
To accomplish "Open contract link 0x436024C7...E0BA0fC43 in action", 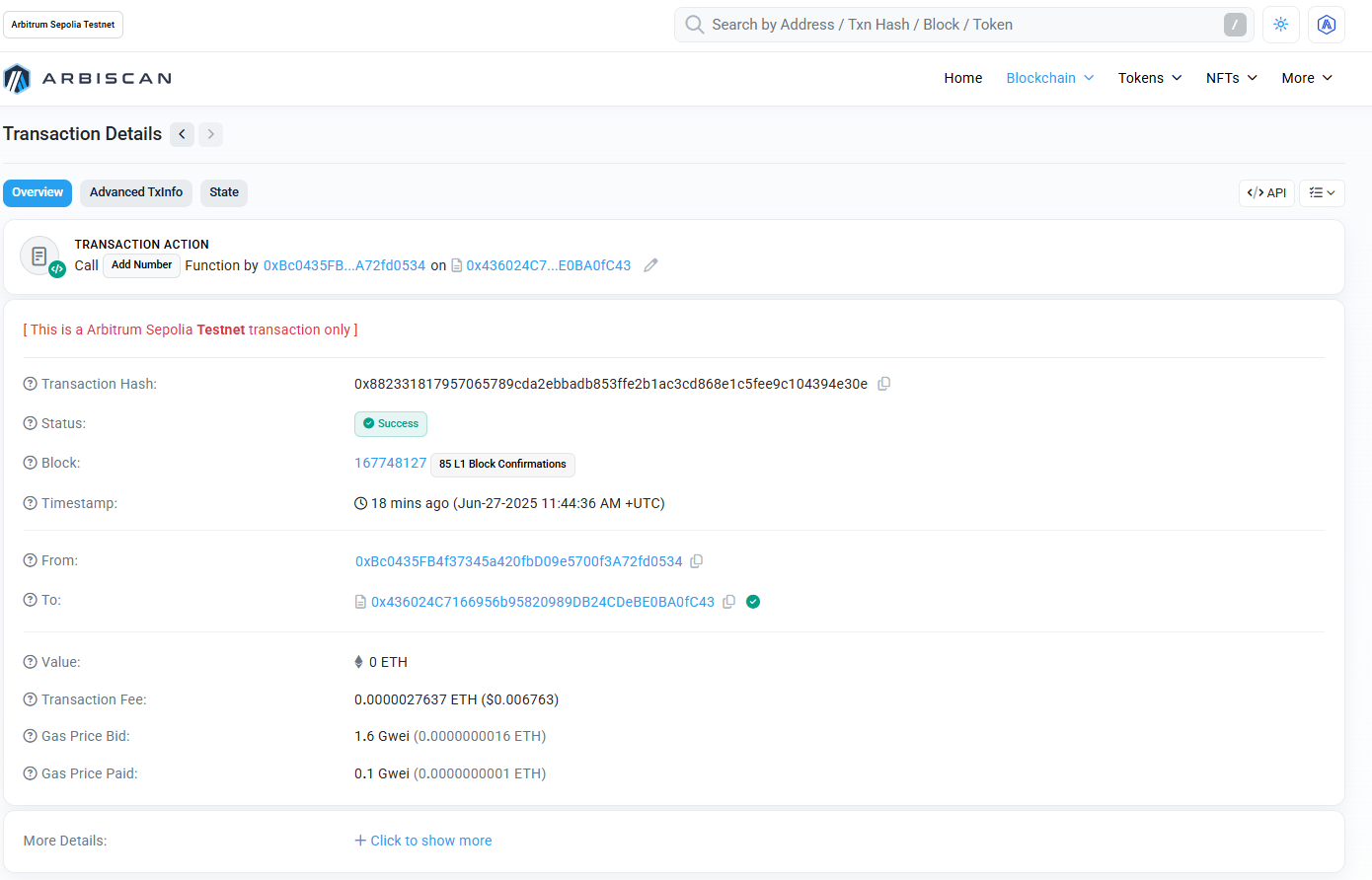I will pyautogui.click(x=549, y=265).
